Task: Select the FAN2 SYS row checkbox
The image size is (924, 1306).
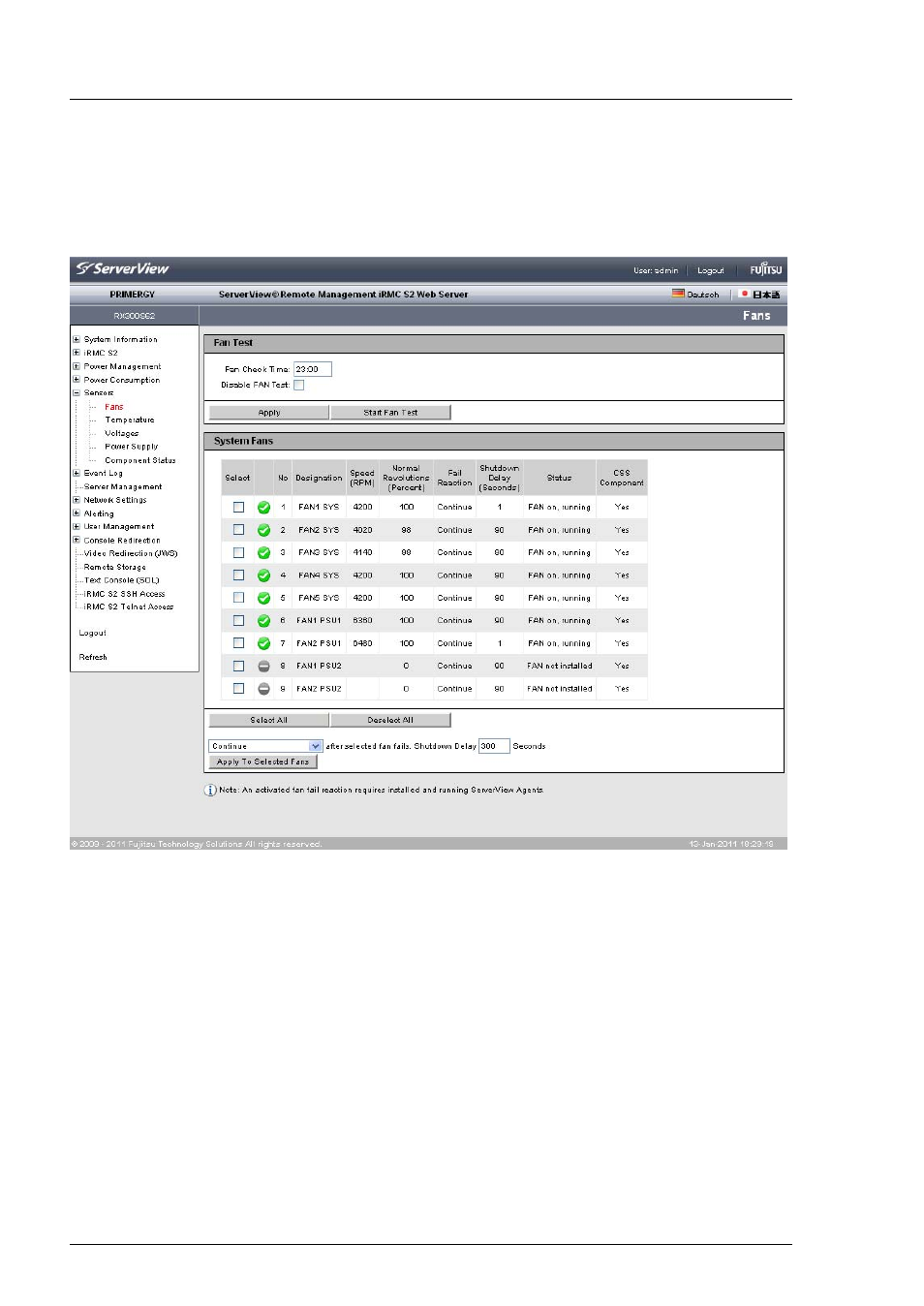Action: coord(238,530)
